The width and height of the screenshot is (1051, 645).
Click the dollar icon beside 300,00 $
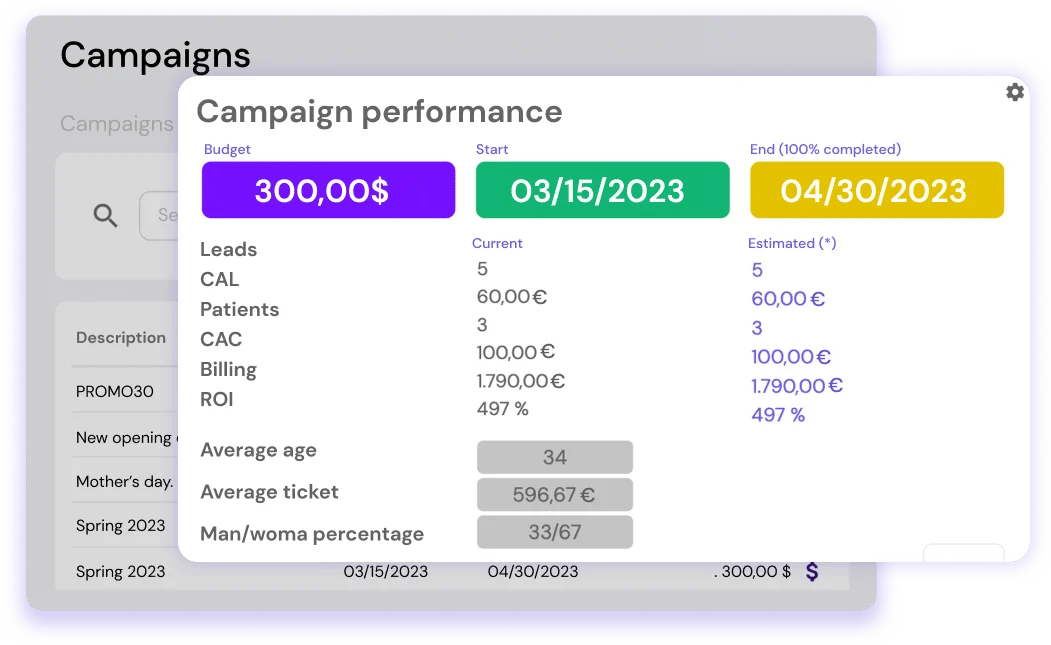coord(812,571)
